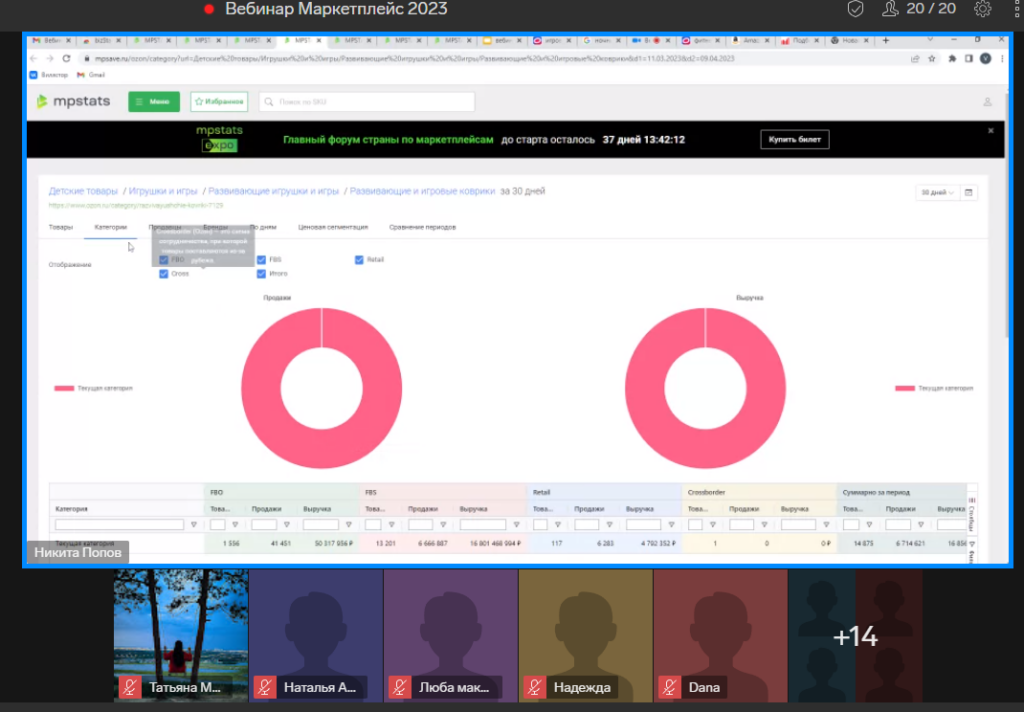Open filter arrow for Категория column
Screen dimensions: 1024x712
coord(194,525)
